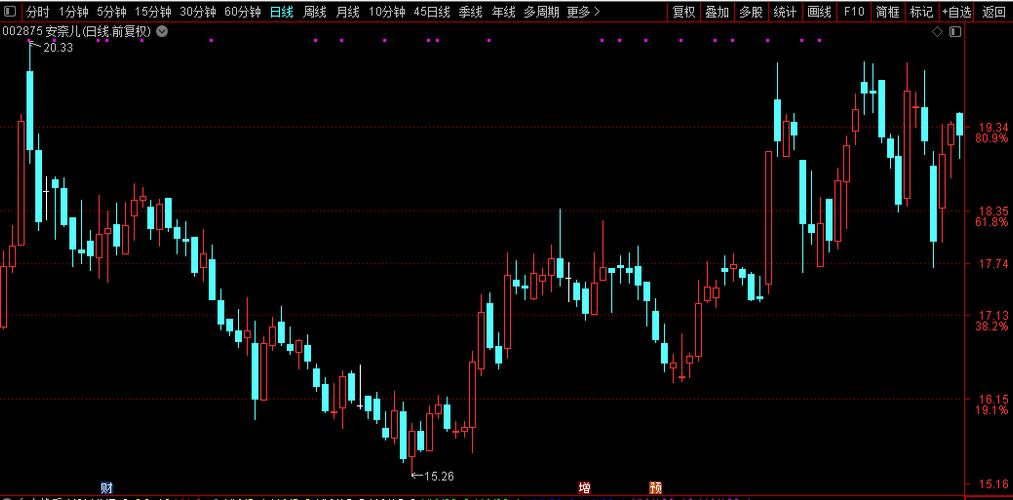Click the 17.13 price axis label
The width and height of the screenshot is (1013, 500).
pyautogui.click(x=992, y=316)
